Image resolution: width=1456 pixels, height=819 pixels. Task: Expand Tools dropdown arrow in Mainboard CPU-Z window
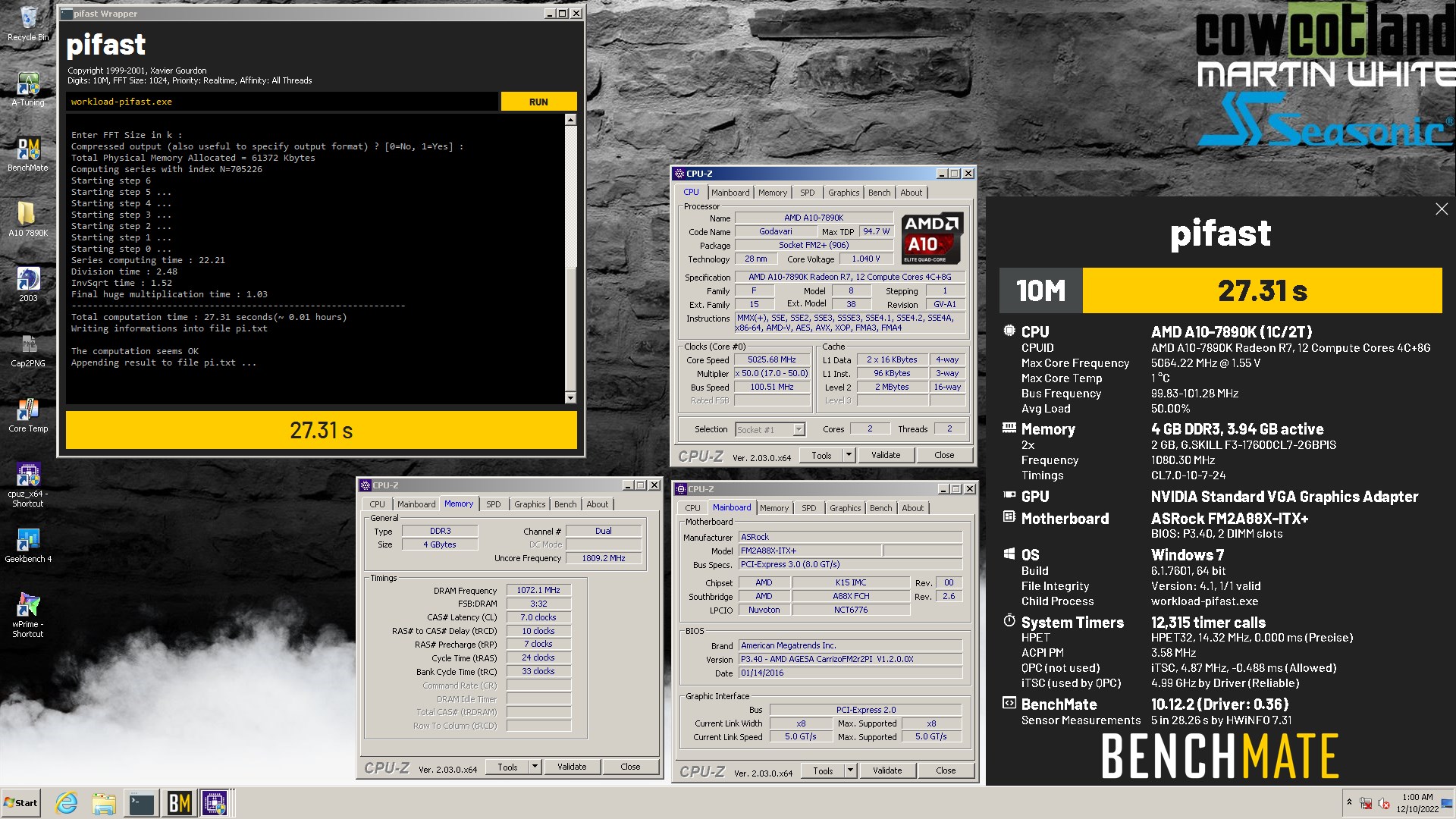pyautogui.click(x=850, y=771)
